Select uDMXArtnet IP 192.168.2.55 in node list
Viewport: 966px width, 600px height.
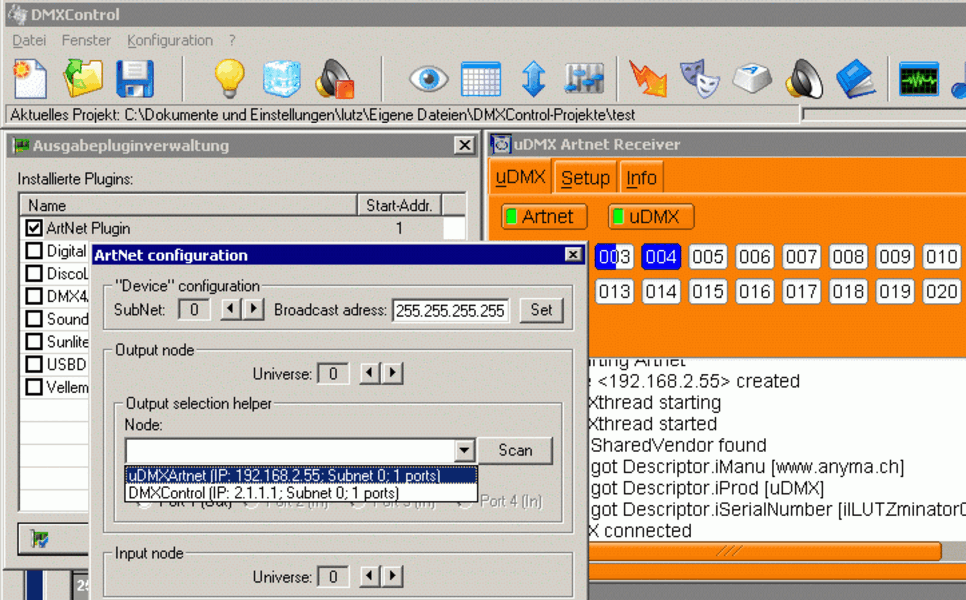click(x=301, y=475)
